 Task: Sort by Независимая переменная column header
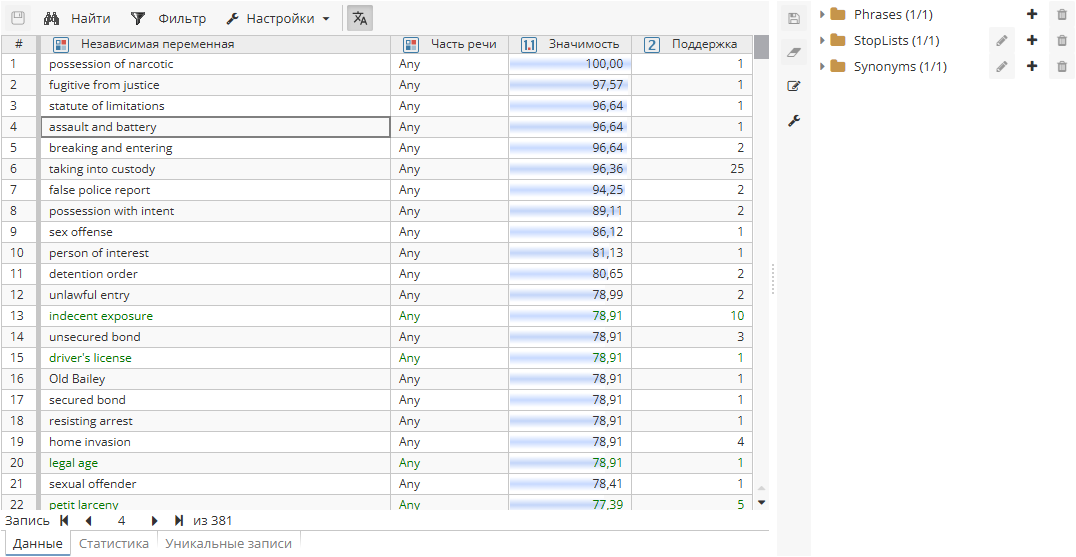[157, 44]
